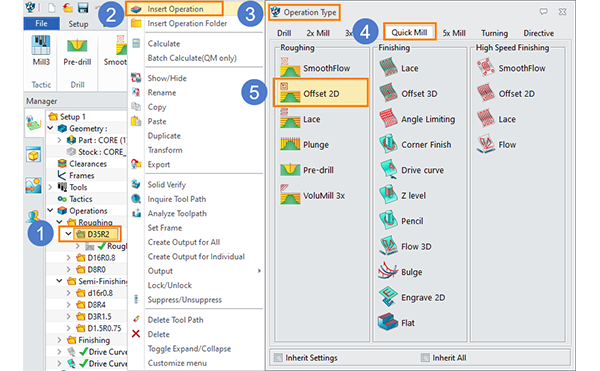The width and height of the screenshot is (600, 371).
Task: Select the Z level finishing operation
Action: click(x=403, y=195)
